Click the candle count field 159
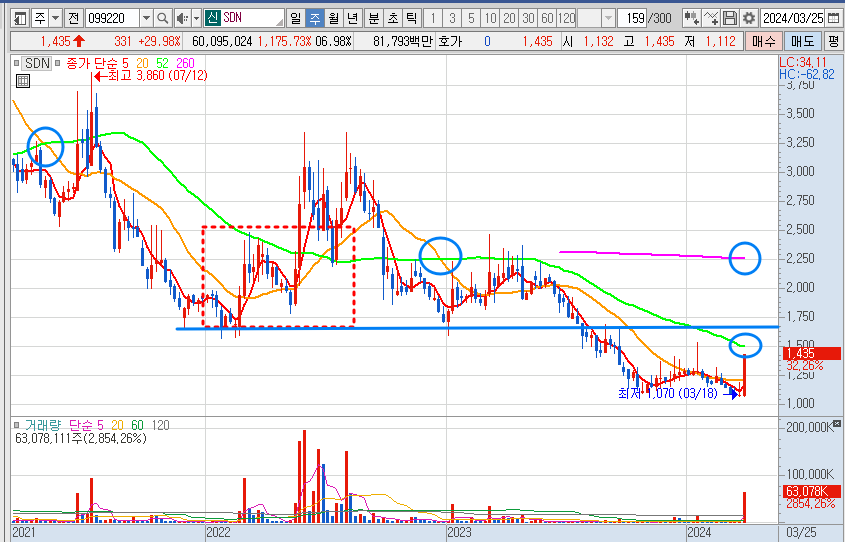The width and height of the screenshot is (845, 542). [632, 18]
